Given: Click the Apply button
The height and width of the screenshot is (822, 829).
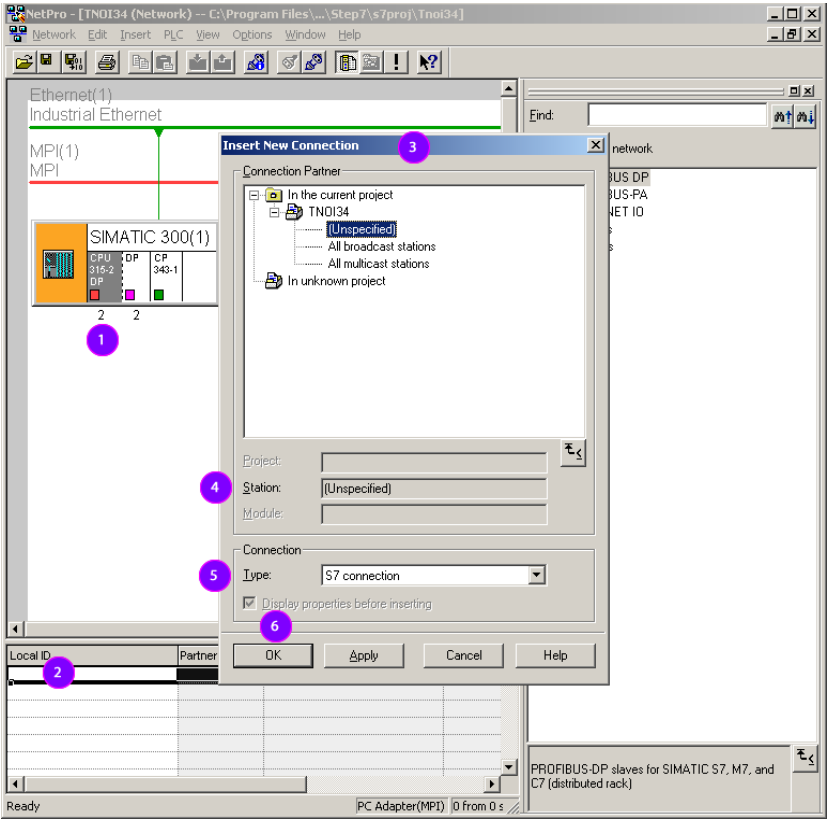Looking at the screenshot, I should click(x=364, y=655).
